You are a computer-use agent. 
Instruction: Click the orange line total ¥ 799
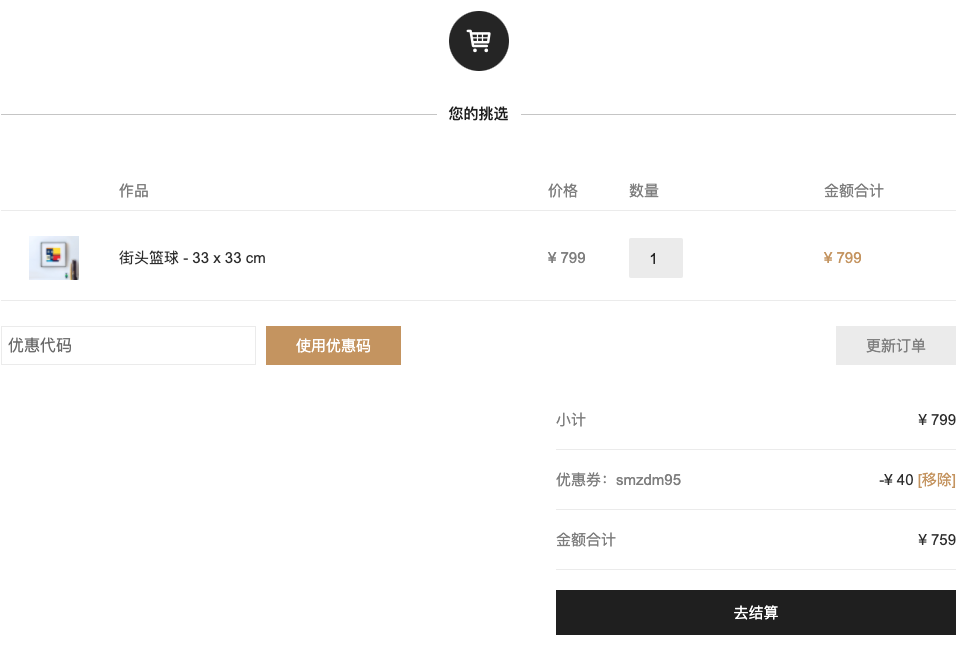pos(842,258)
